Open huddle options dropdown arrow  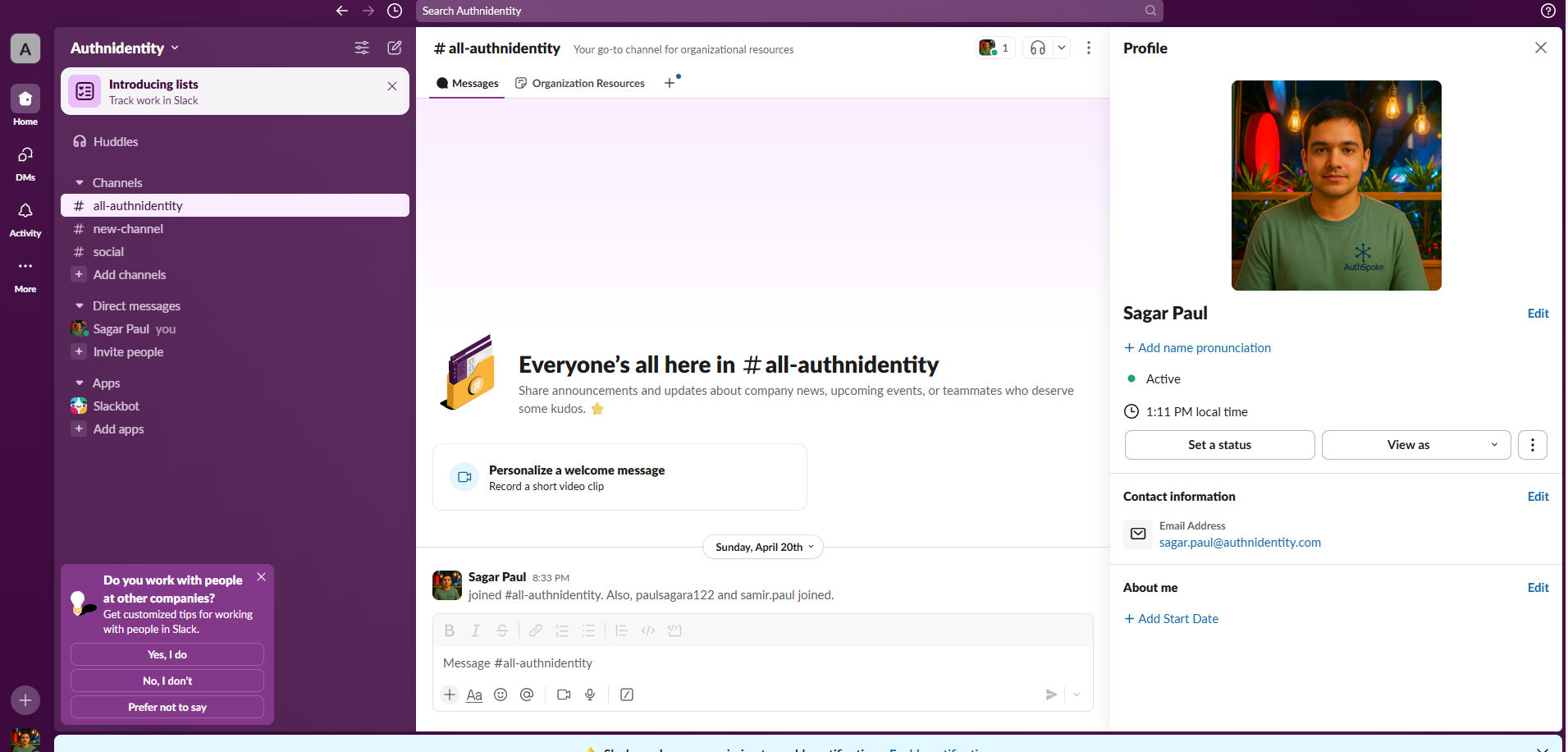(1062, 48)
